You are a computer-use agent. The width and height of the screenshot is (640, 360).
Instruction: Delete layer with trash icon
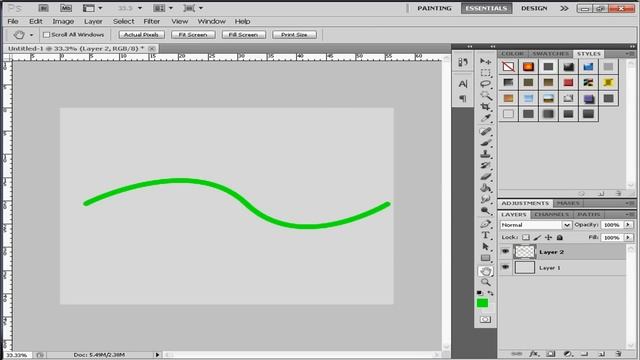pyautogui.click(x=619, y=354)
